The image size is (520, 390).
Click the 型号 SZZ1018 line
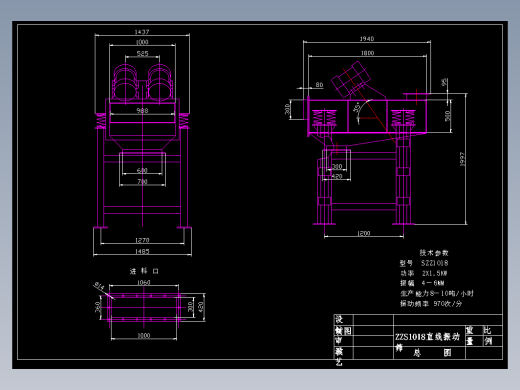coord(424,263)
